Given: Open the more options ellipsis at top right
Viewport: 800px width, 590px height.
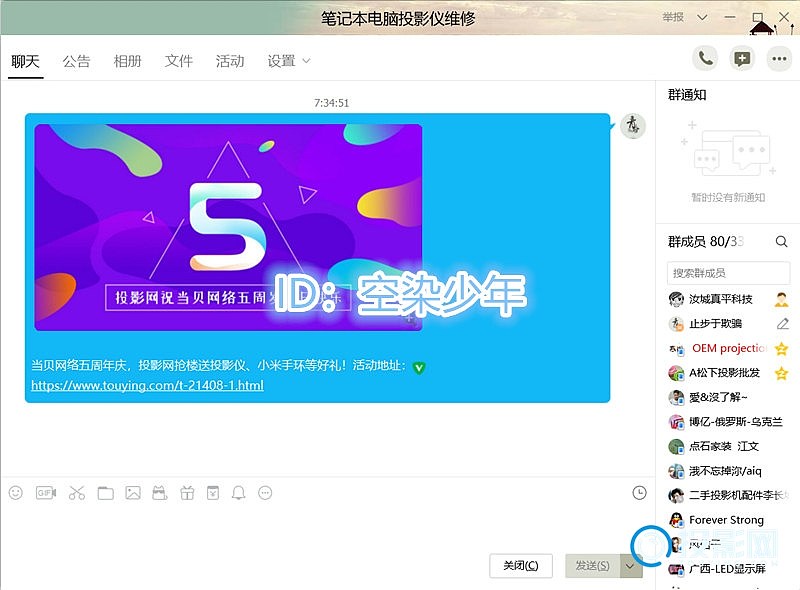Looking at the screenshot, I should tap(779, 59).
